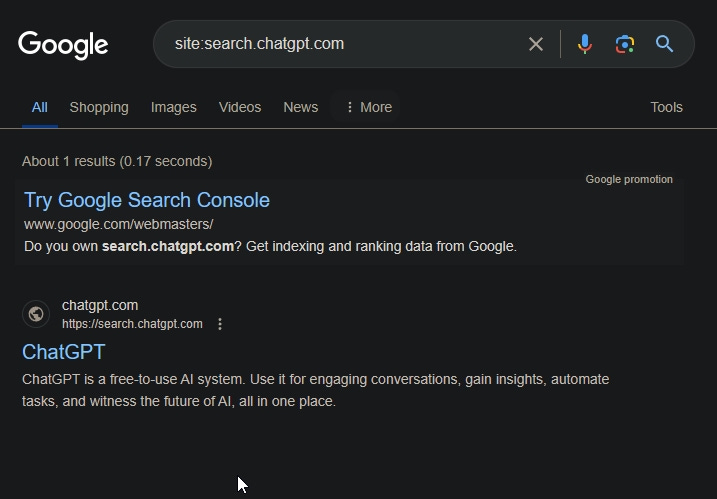Image resolution: width=717 pixels, height=499 pixels.
Task: Start voice search with microphone icon
Action: [584, 44]
